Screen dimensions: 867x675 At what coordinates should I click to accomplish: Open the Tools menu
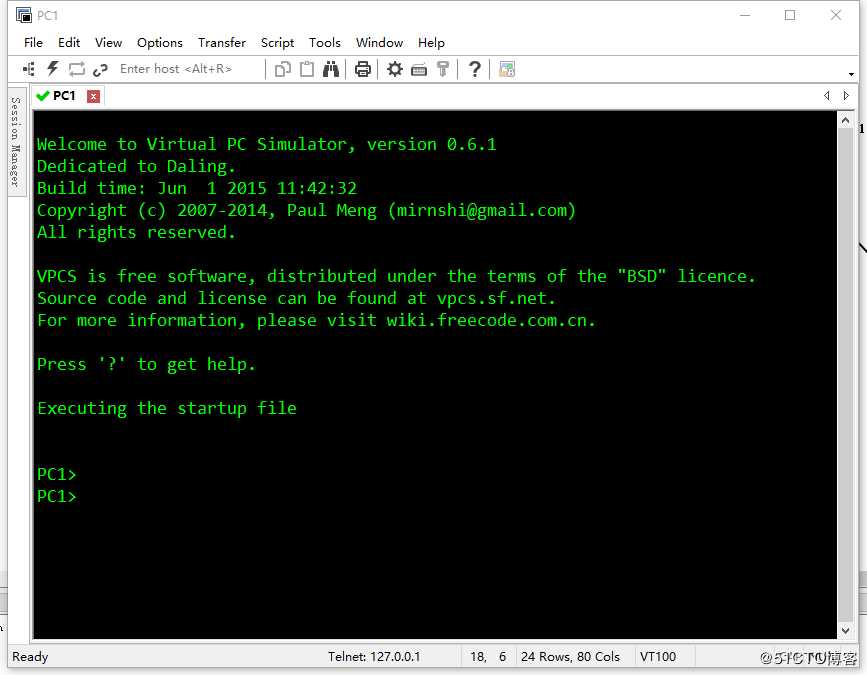(325, 43)
